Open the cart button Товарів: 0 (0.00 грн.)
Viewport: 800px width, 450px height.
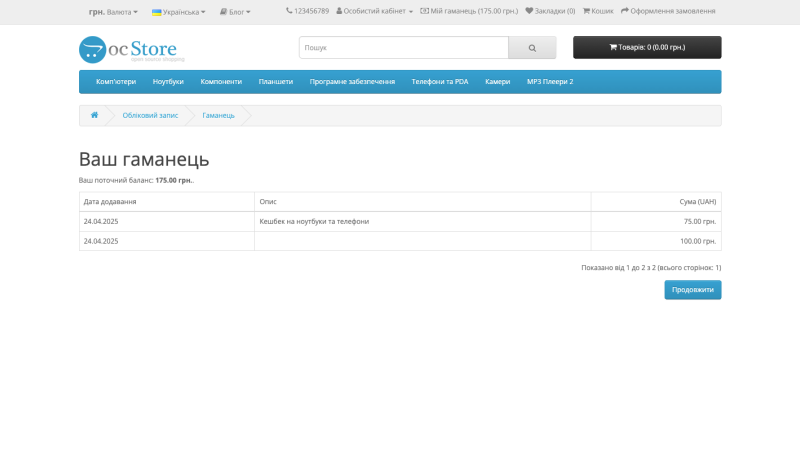pos(647,47)
